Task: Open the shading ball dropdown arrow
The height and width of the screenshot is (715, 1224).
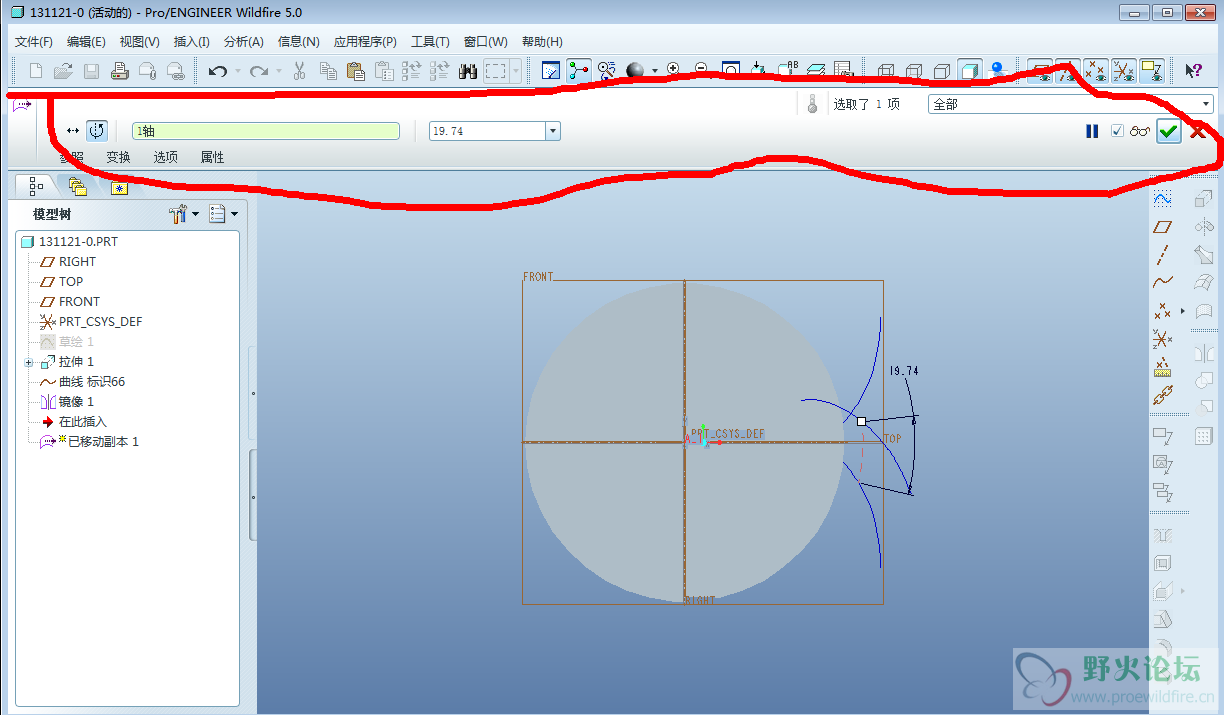Action: [x=654, y=71]
